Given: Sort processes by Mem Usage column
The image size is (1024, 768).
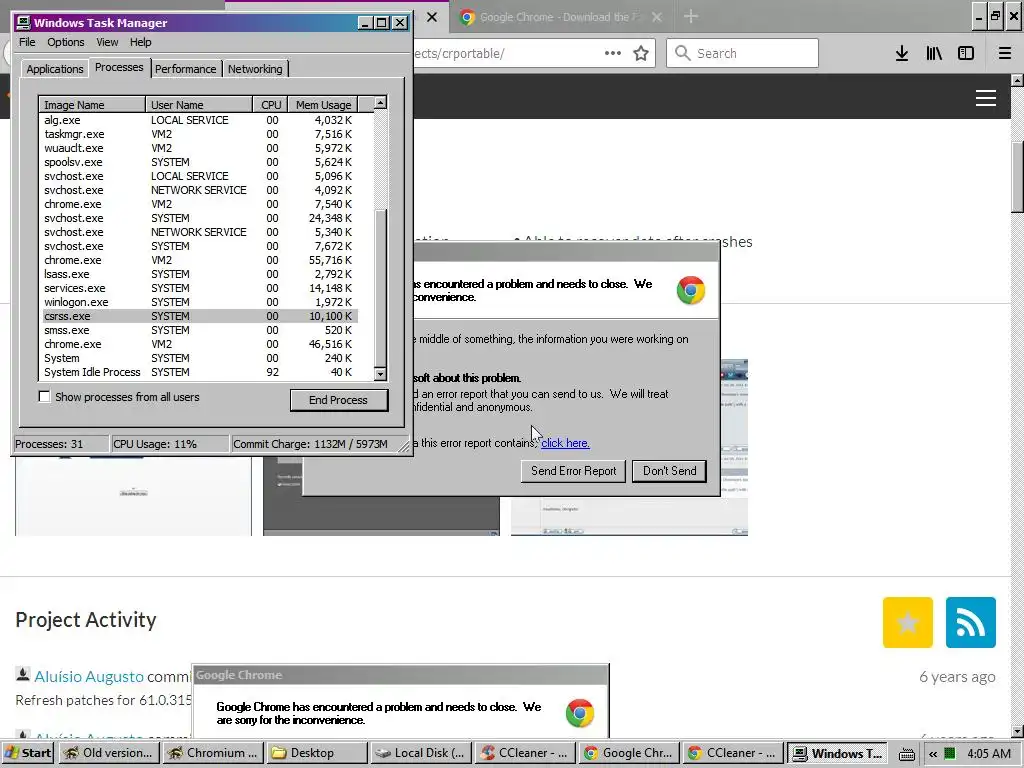Looking at the screenshot, I should tap(323, 104).
